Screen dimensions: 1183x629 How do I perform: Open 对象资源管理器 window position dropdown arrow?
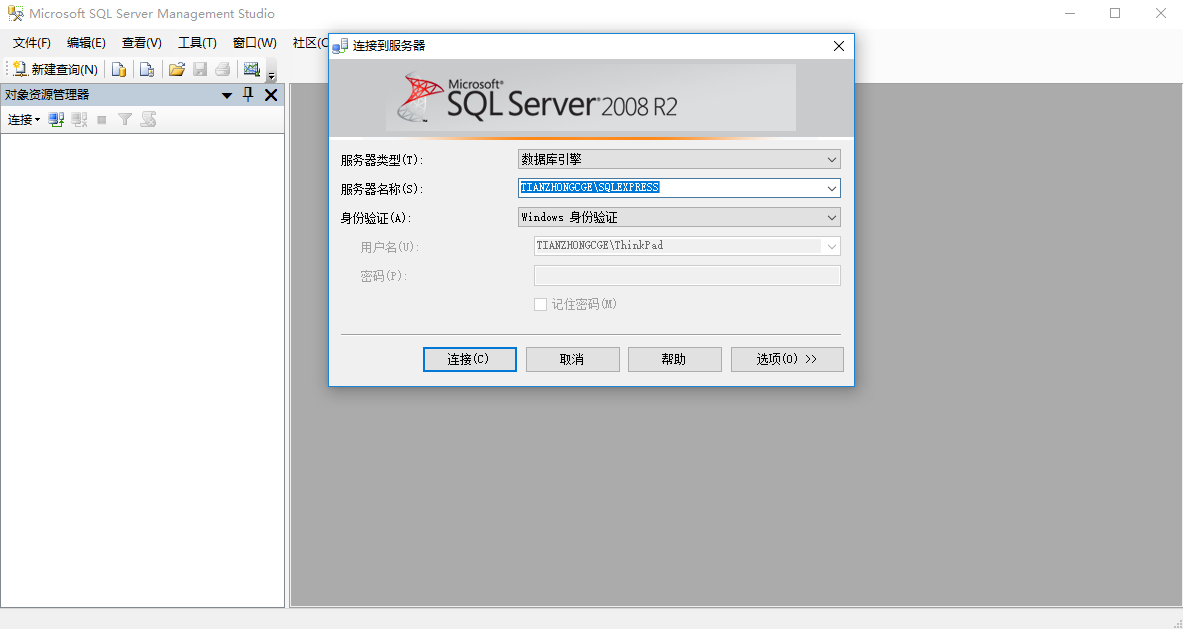[226, 95]
